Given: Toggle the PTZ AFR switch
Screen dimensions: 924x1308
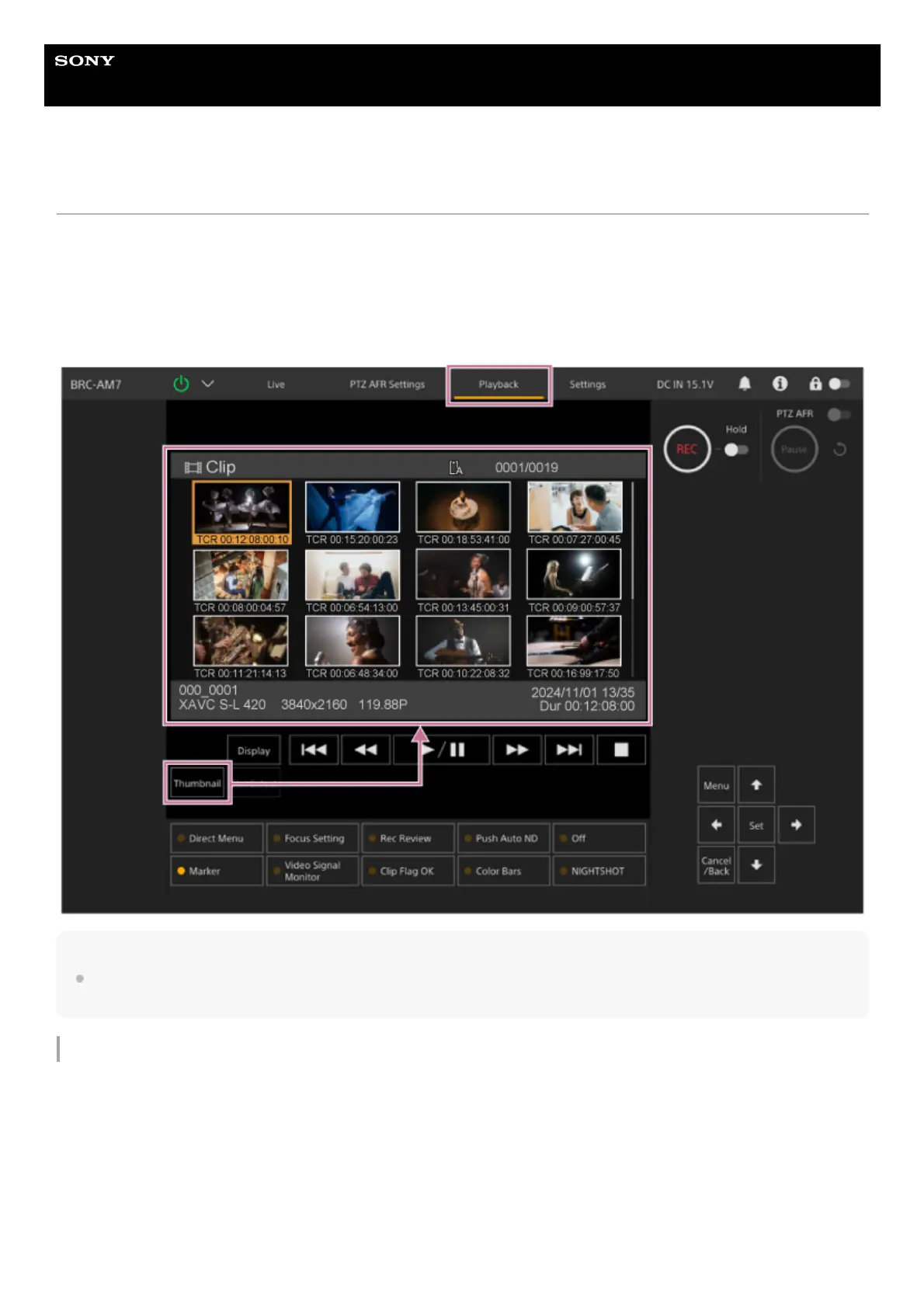Looking at the screenshot, I should 839,415.
